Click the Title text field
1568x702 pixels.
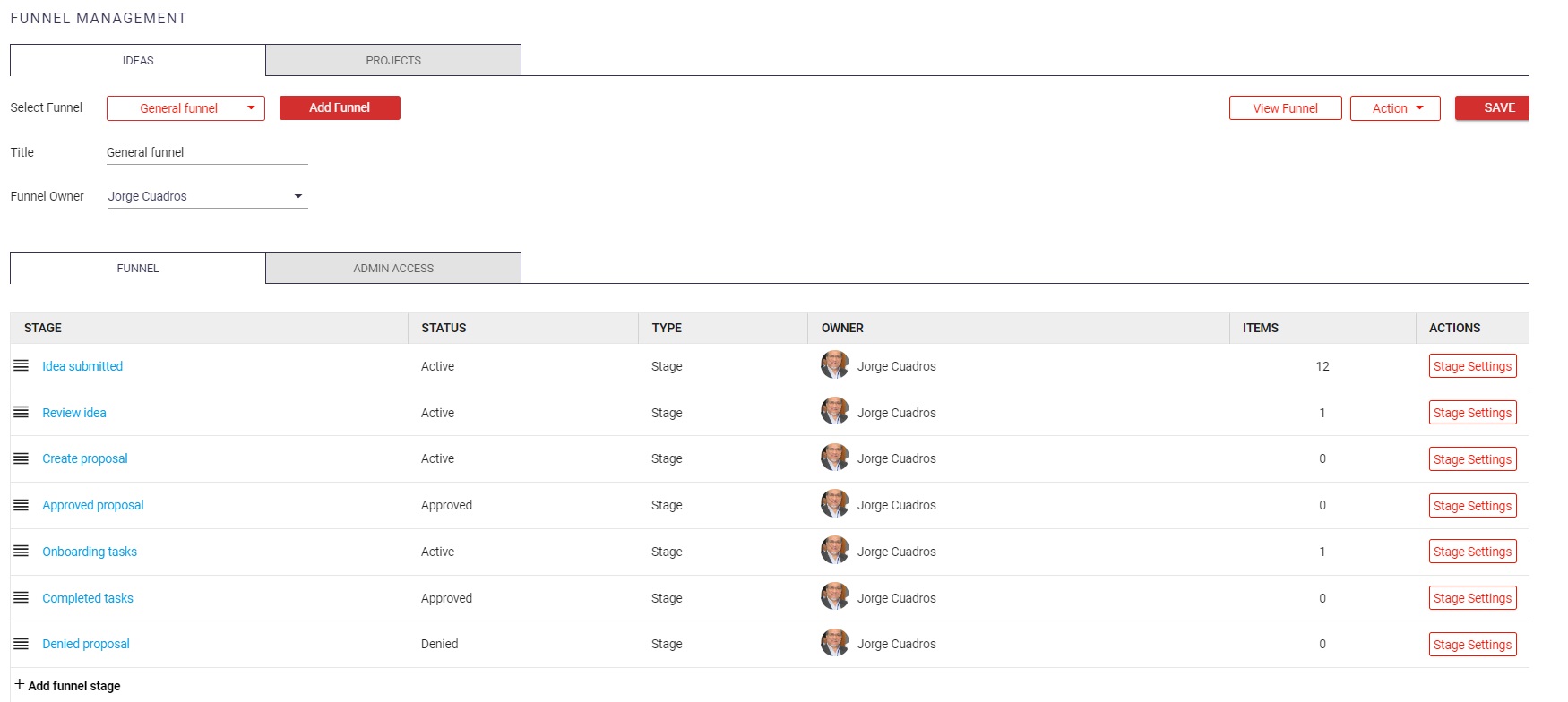tap(207, 152)
